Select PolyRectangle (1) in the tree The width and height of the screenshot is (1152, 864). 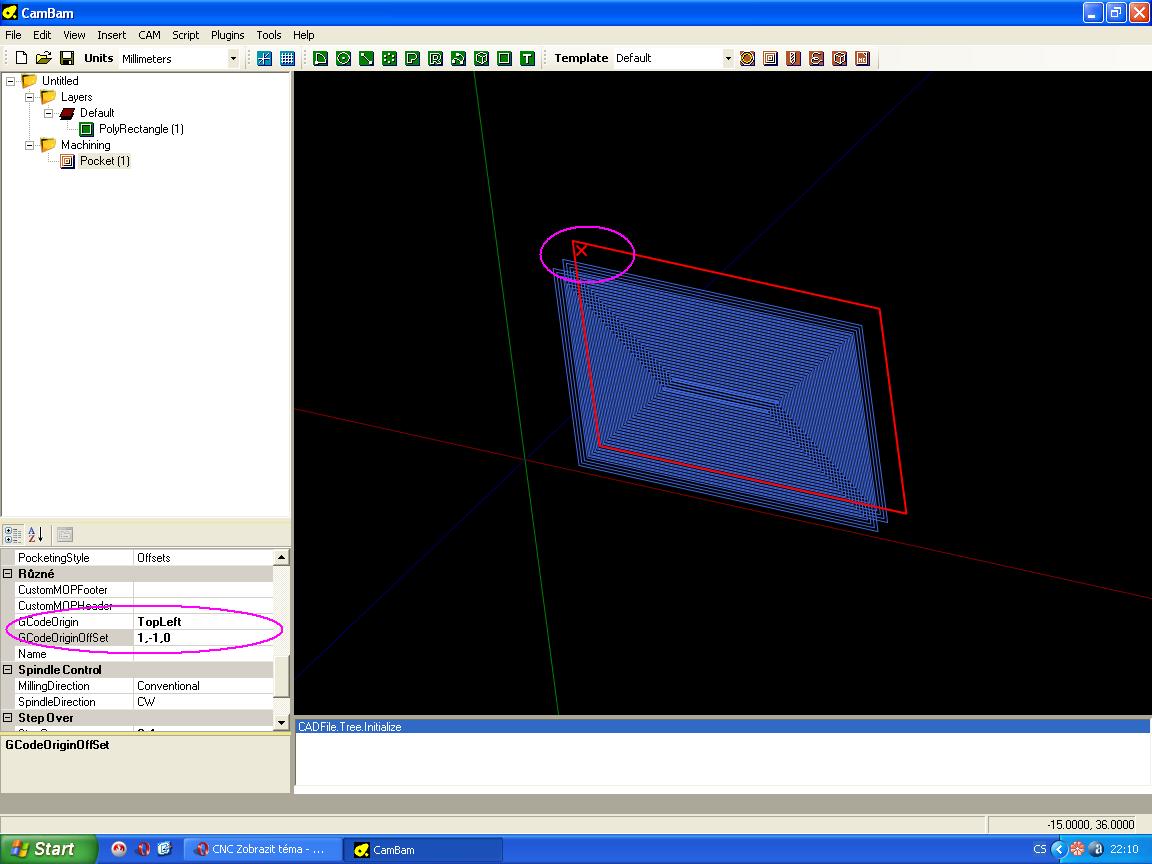pyautogui.click(x=141, y=129)
